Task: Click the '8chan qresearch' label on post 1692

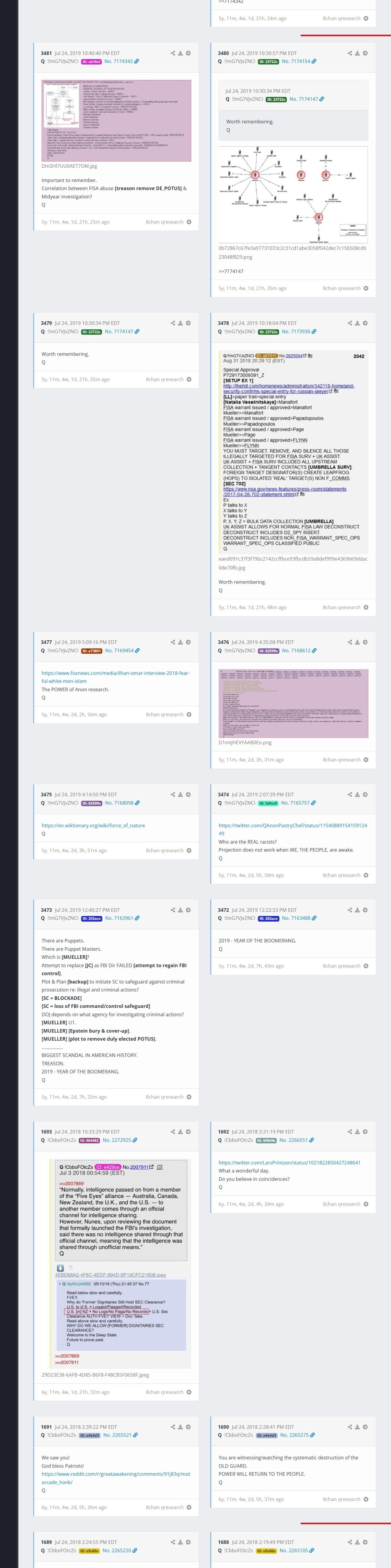Action: (x=342, y=1204)
